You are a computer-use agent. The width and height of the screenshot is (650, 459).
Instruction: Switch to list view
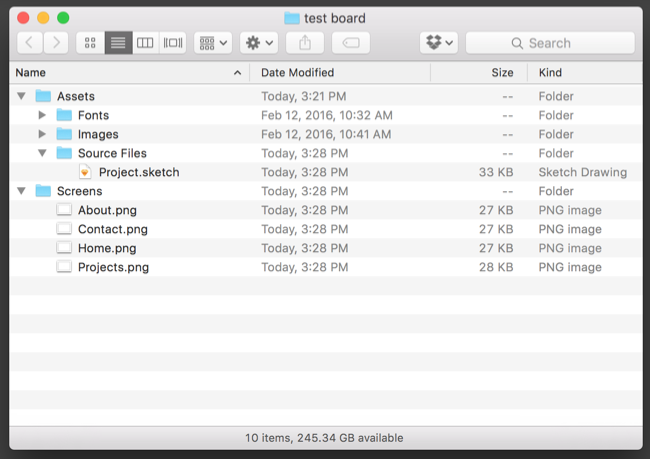118,43
